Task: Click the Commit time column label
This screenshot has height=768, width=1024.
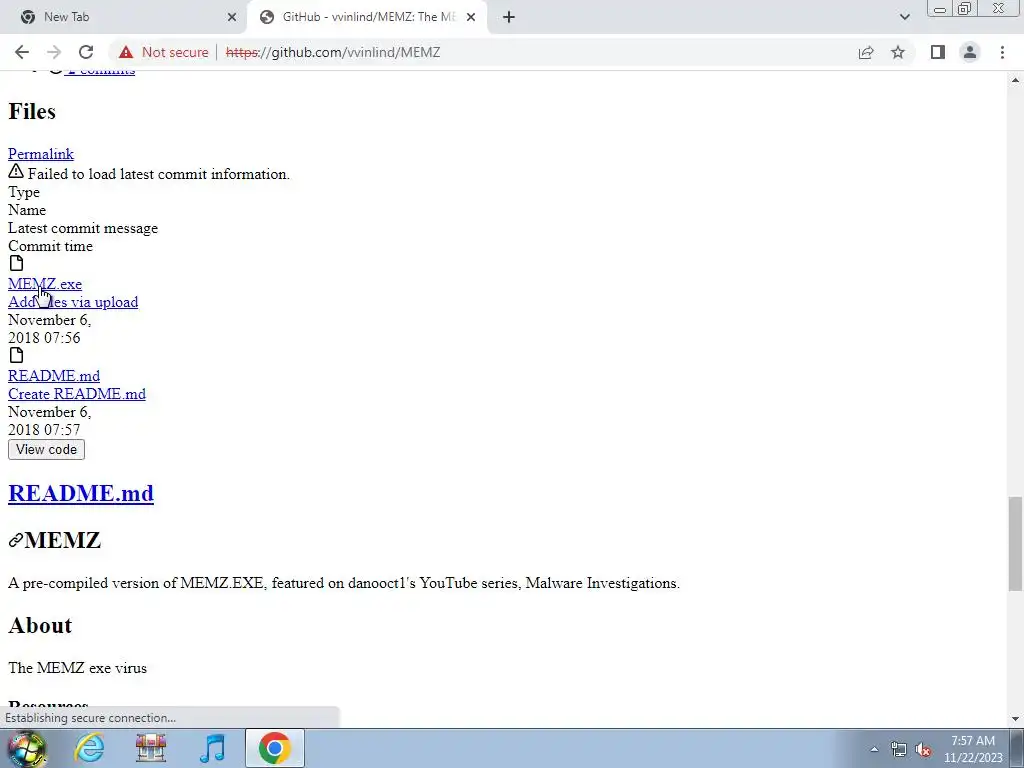Action: (50, 246)
